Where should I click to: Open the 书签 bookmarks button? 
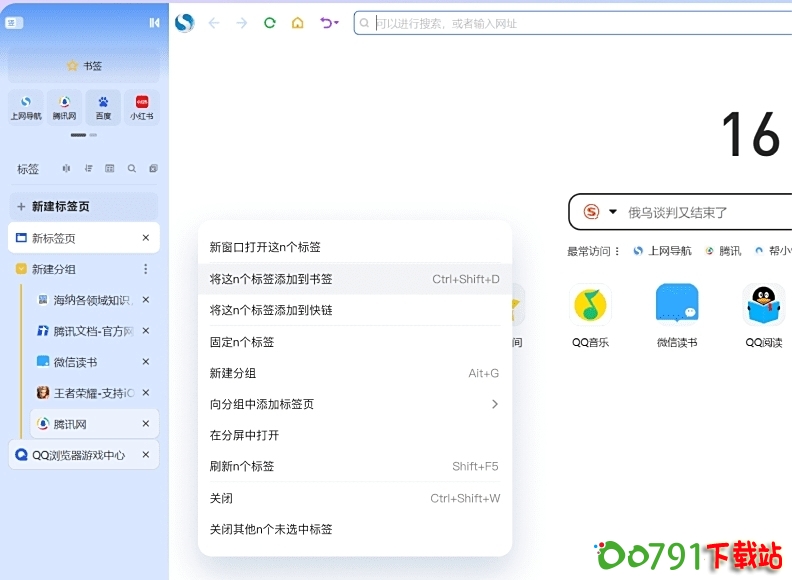coord(84,66)
